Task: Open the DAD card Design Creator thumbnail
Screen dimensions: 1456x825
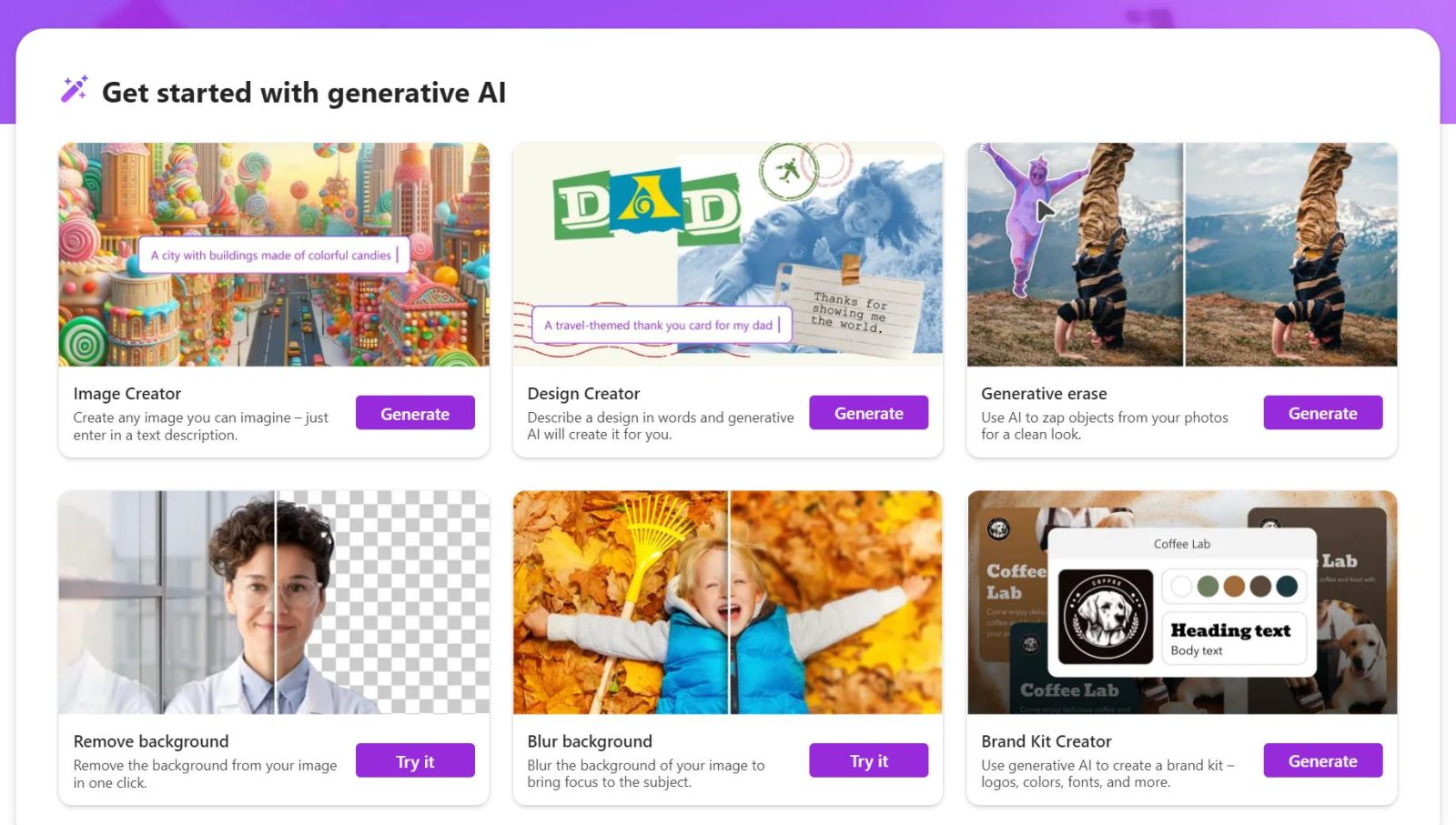Action: pyautogui.click(x=728, y=255)
